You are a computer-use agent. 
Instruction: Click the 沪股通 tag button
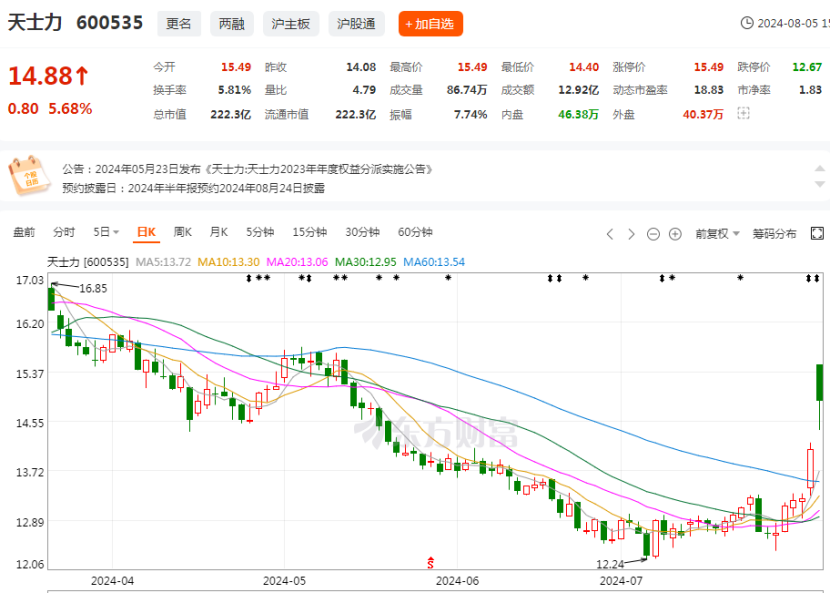click(x=356, y=24)
